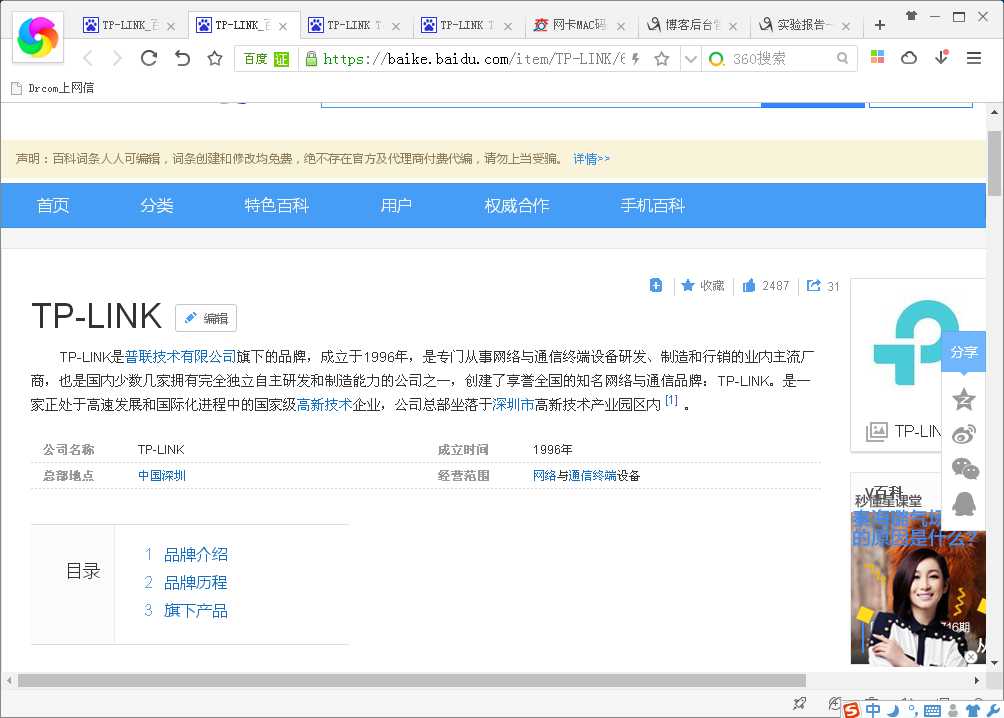Viewport: 1004px width, 718px height.
Task: Click the magnifier search icon
Action: click(842, 58)
